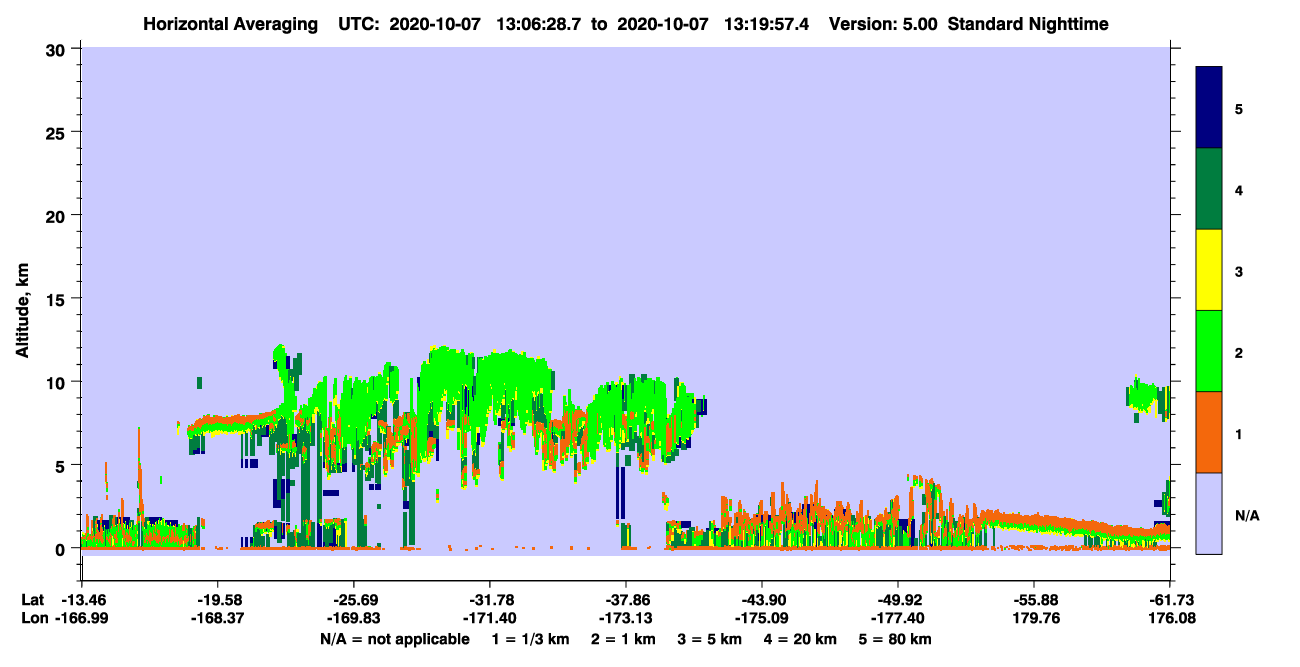Image resolution: width=1300 pixels, height=667 pixels.
Task: Click the '2 = 1 km' legend text
Action: pos(623,639)
